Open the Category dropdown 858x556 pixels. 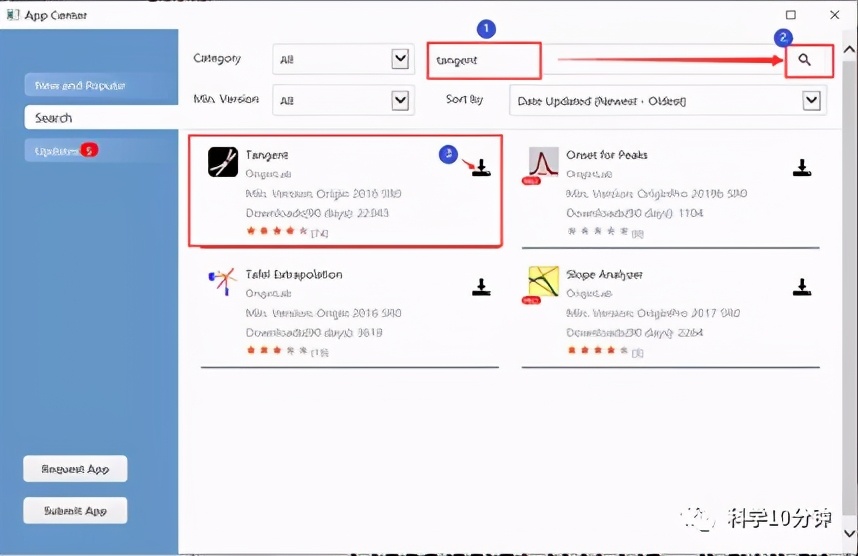click(343, 59)
